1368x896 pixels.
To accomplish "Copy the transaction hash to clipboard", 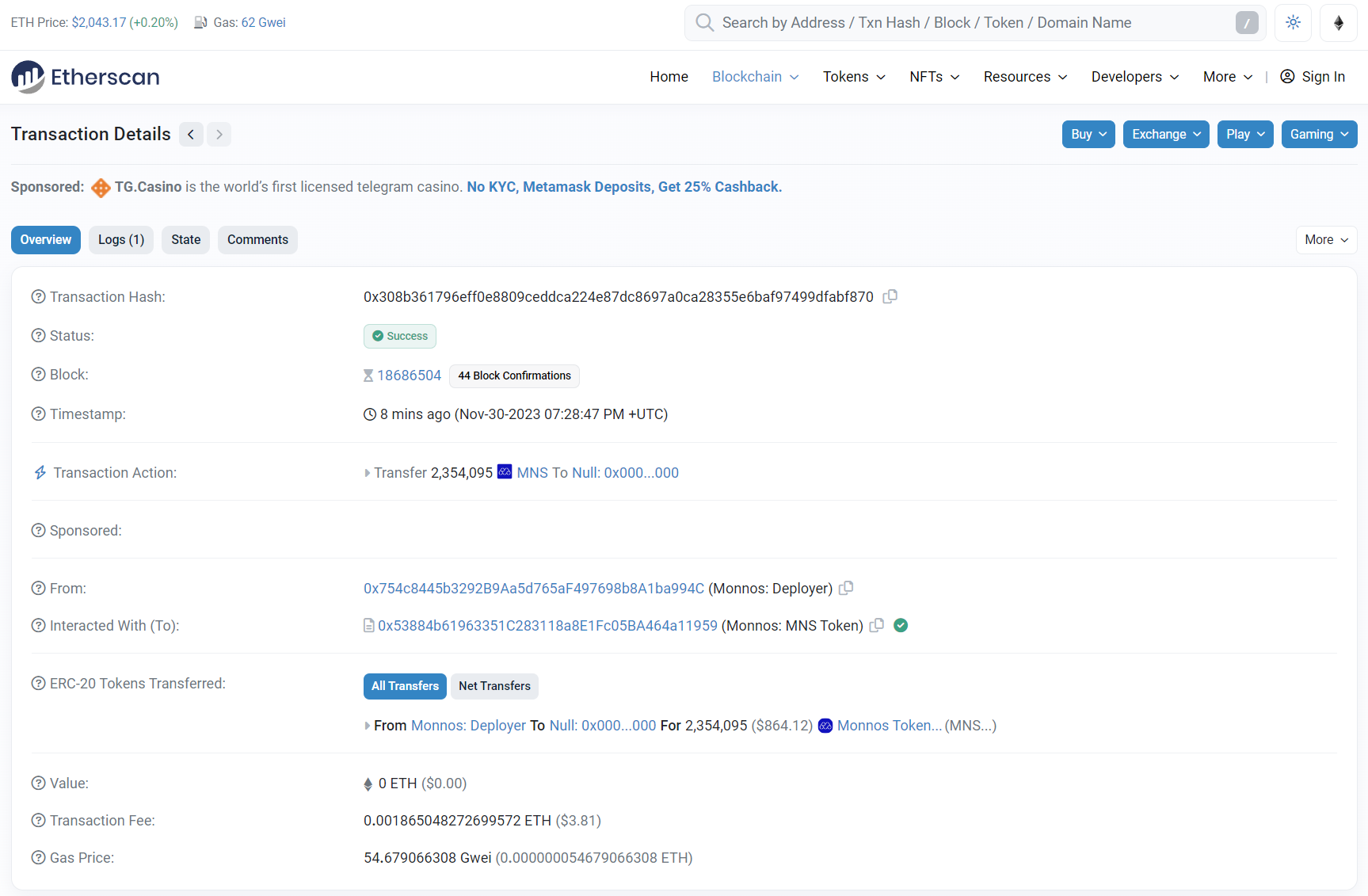I will tap(890, 296).
